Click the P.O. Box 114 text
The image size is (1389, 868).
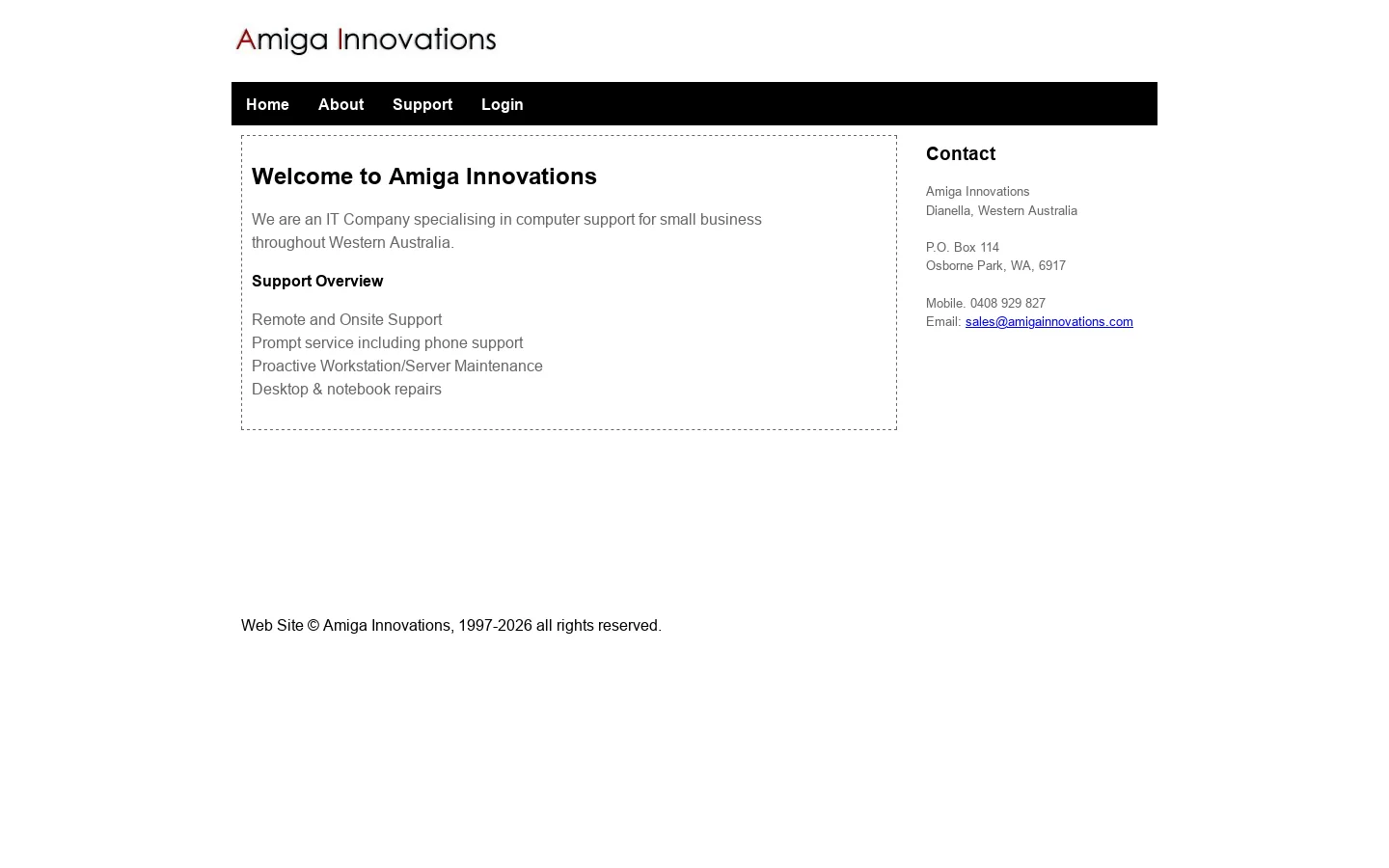[x=963, y=248]
